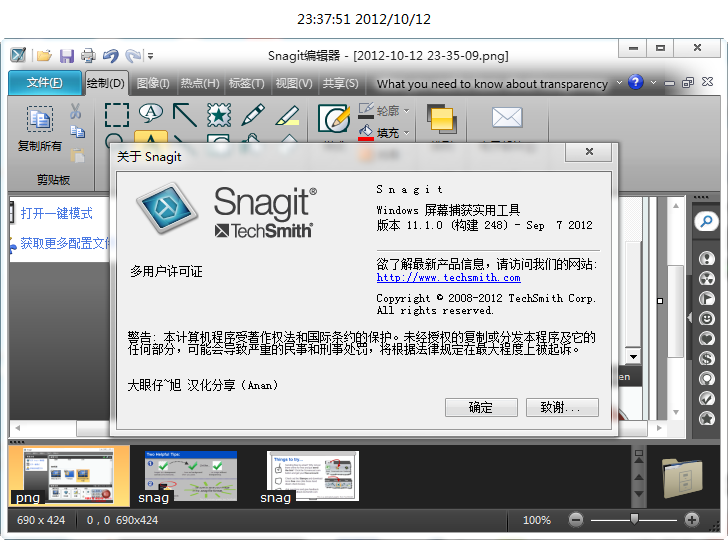728x540 pixels.
Task: Open the http://www.techsmith.com link
Action: coord(448,278)
